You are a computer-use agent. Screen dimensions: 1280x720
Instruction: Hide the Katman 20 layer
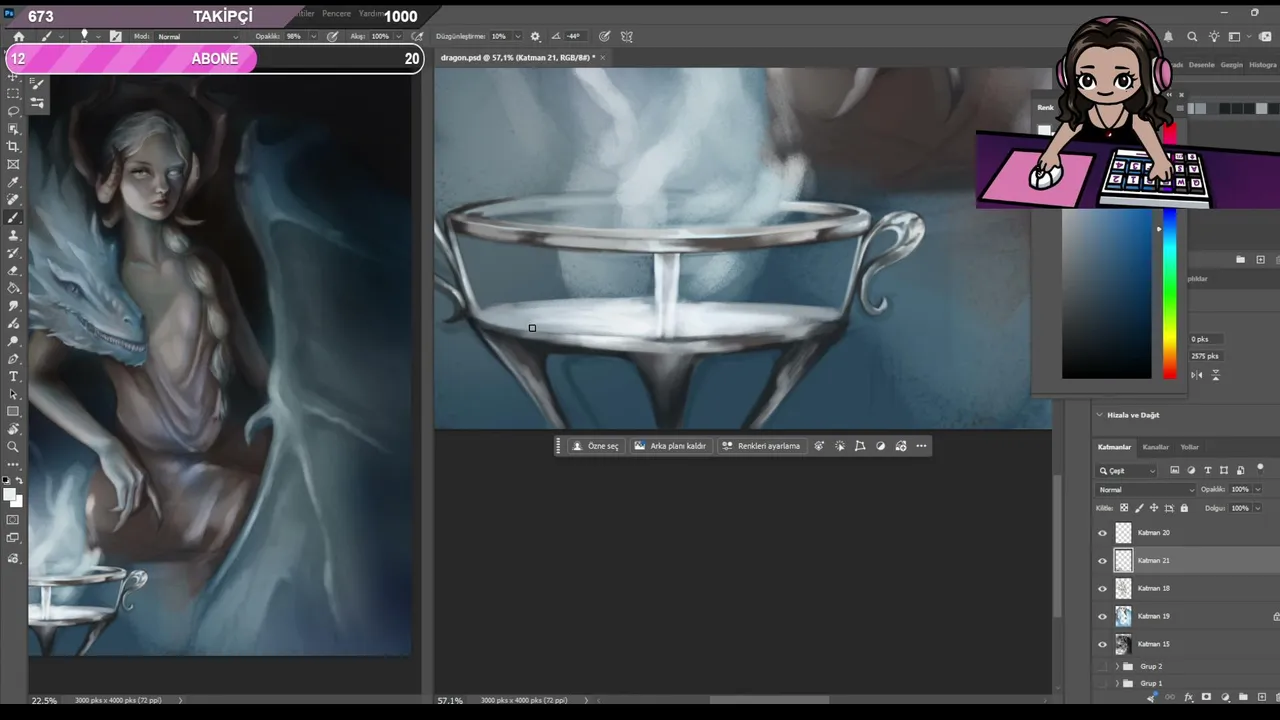pyautogui.click(x=1103, y=533)
